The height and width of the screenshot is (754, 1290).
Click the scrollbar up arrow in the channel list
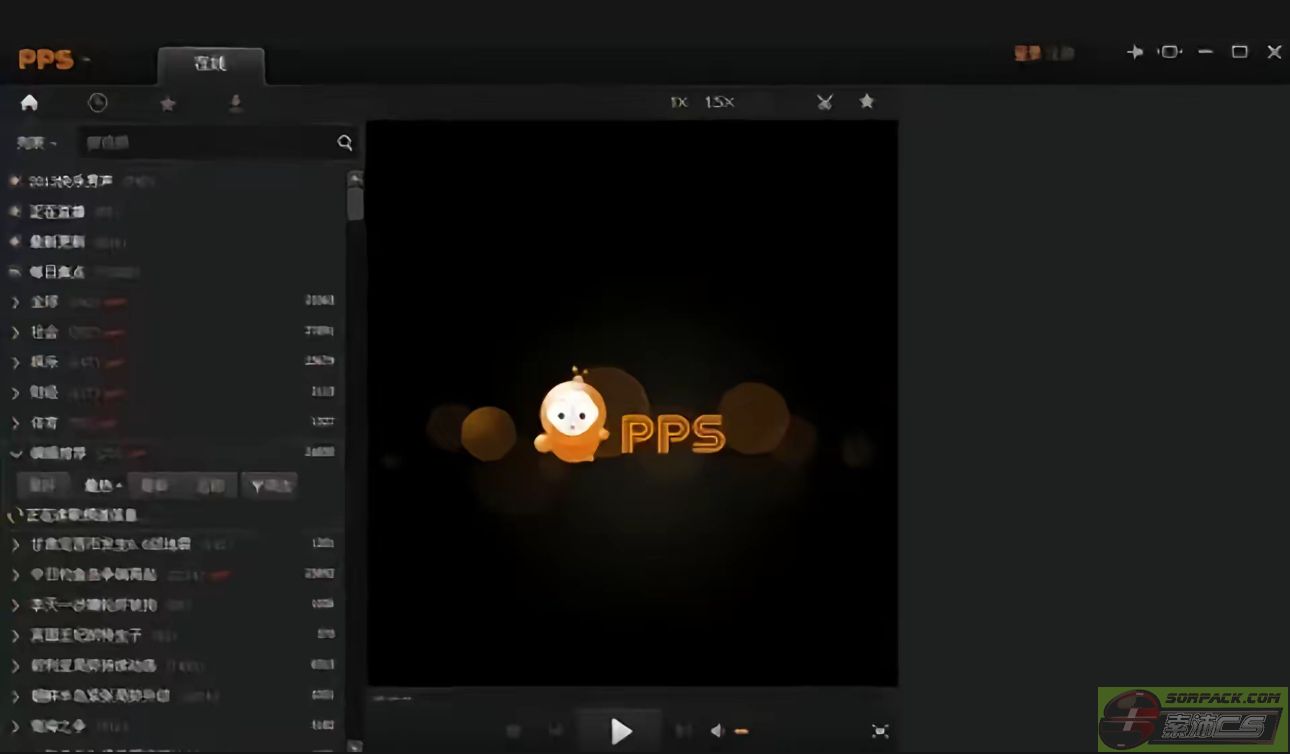pyautogui.click(x=354, y=178)
